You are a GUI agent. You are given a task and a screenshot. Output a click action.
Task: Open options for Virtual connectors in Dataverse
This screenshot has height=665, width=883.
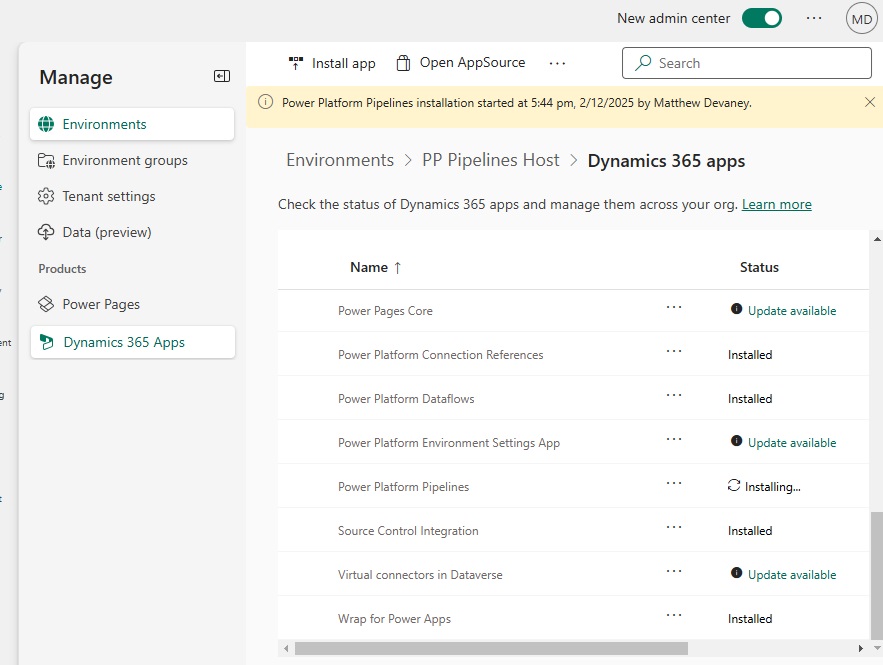pyautogui.click(x=674, y=571)
